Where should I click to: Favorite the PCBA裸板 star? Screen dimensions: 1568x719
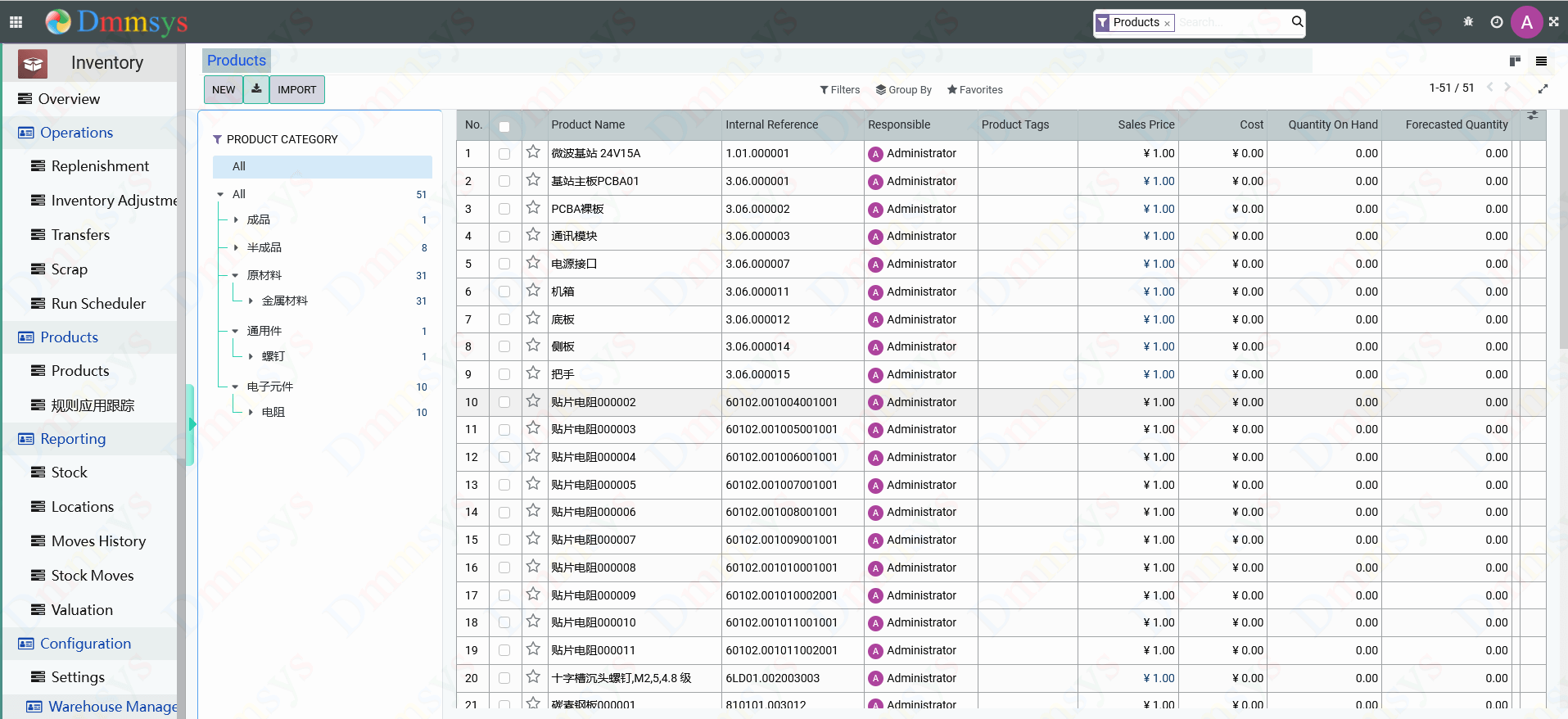[x=533, y=208]
